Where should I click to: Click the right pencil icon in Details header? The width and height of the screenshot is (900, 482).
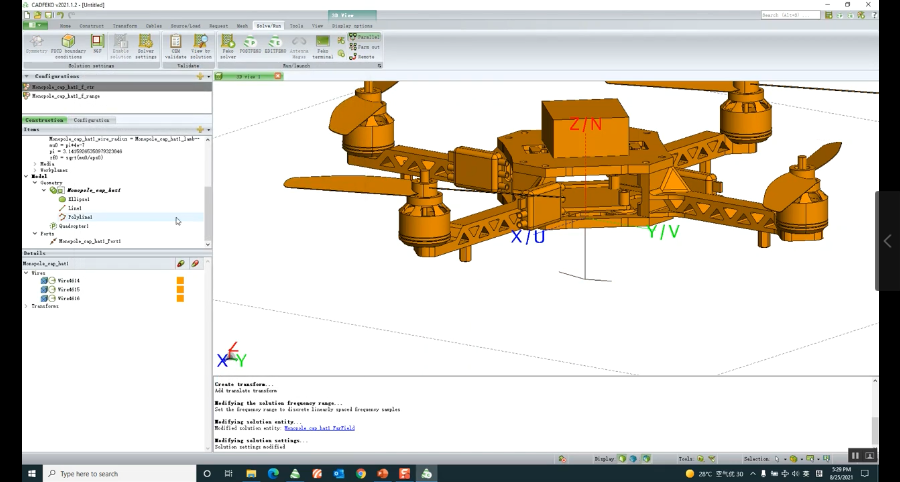click(195, 263)
